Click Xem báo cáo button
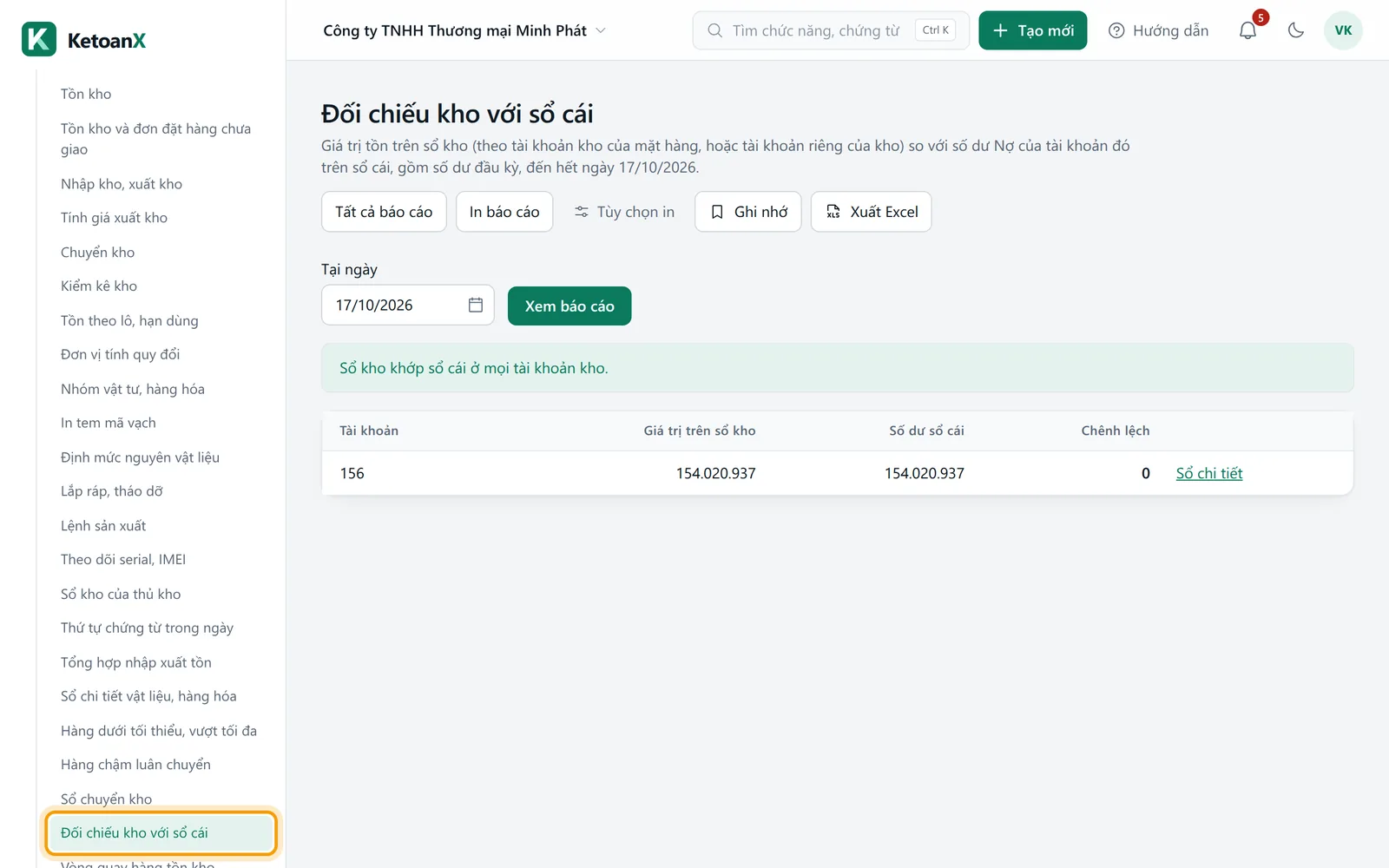The width and height of the screenshot is (1389, 868). [569, 306]
